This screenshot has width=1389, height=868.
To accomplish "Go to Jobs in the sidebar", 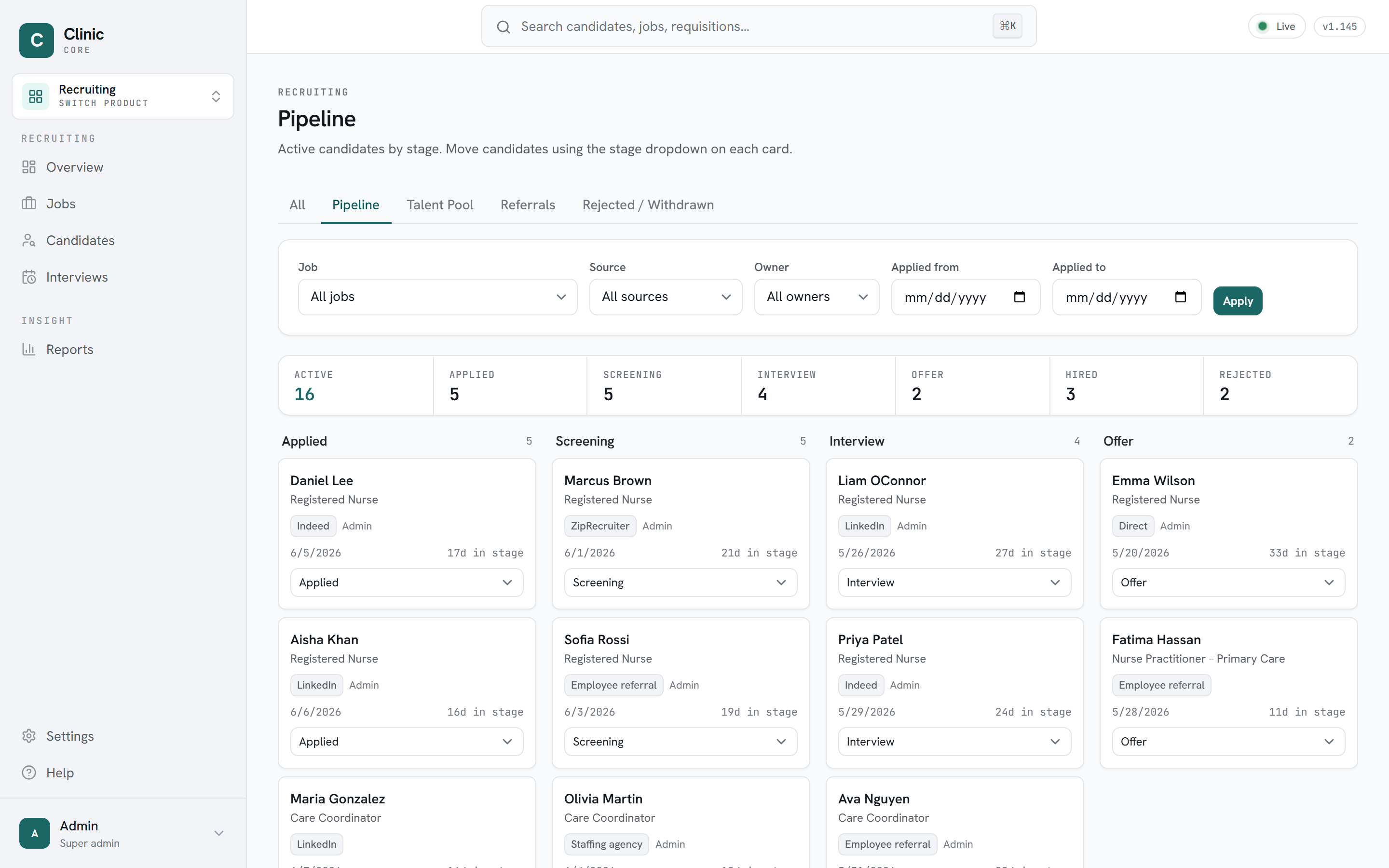I will click(x=123, y=204).
